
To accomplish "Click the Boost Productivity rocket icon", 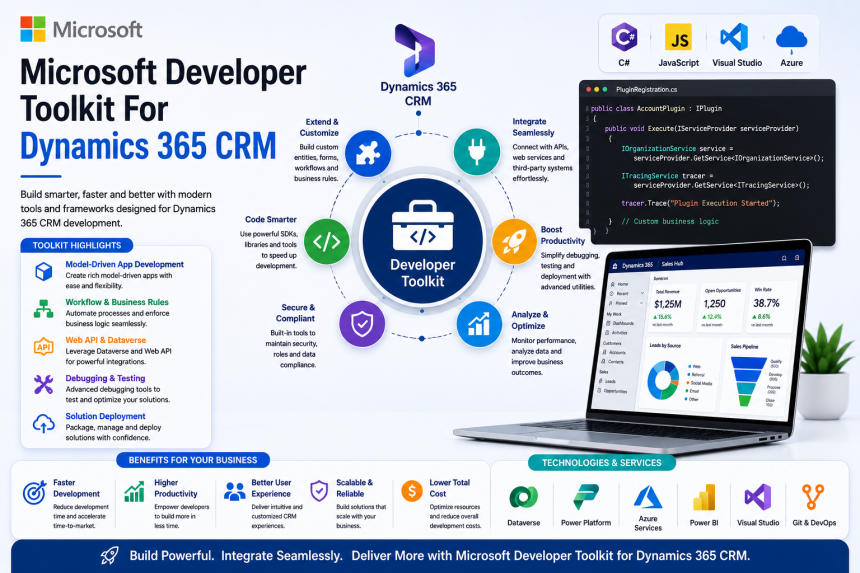I will point(514,241).
